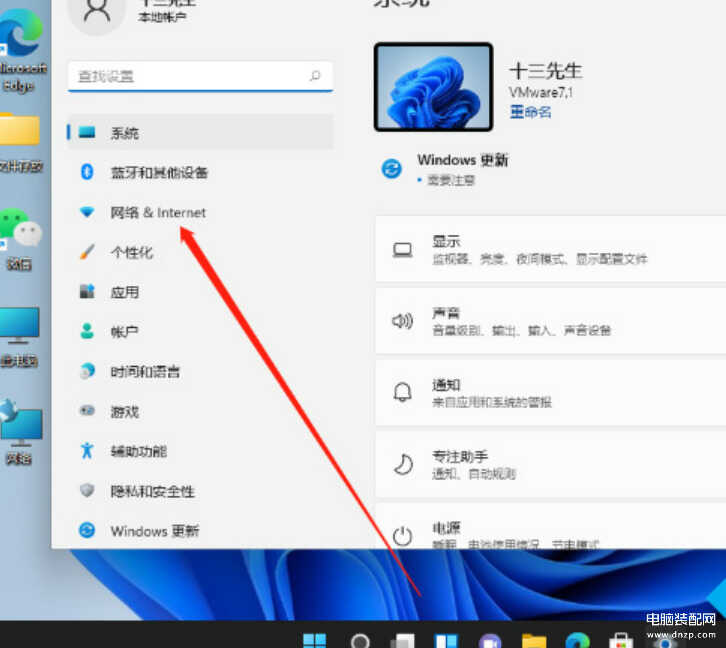The height and width of the screenshot is (648, 726).
Task: Click the Windows 更新 sidebar icon
Action: click(x=87, y=531)
